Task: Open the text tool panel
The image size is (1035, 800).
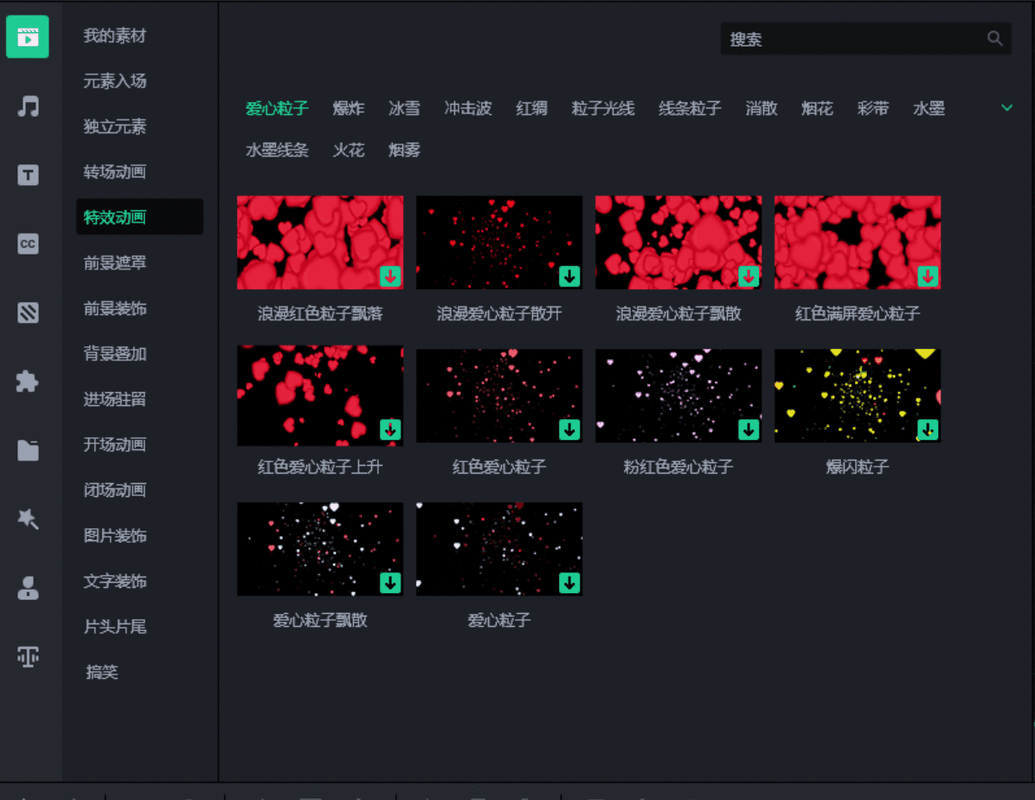Action: pyautogui.click(x=27, y=174)
